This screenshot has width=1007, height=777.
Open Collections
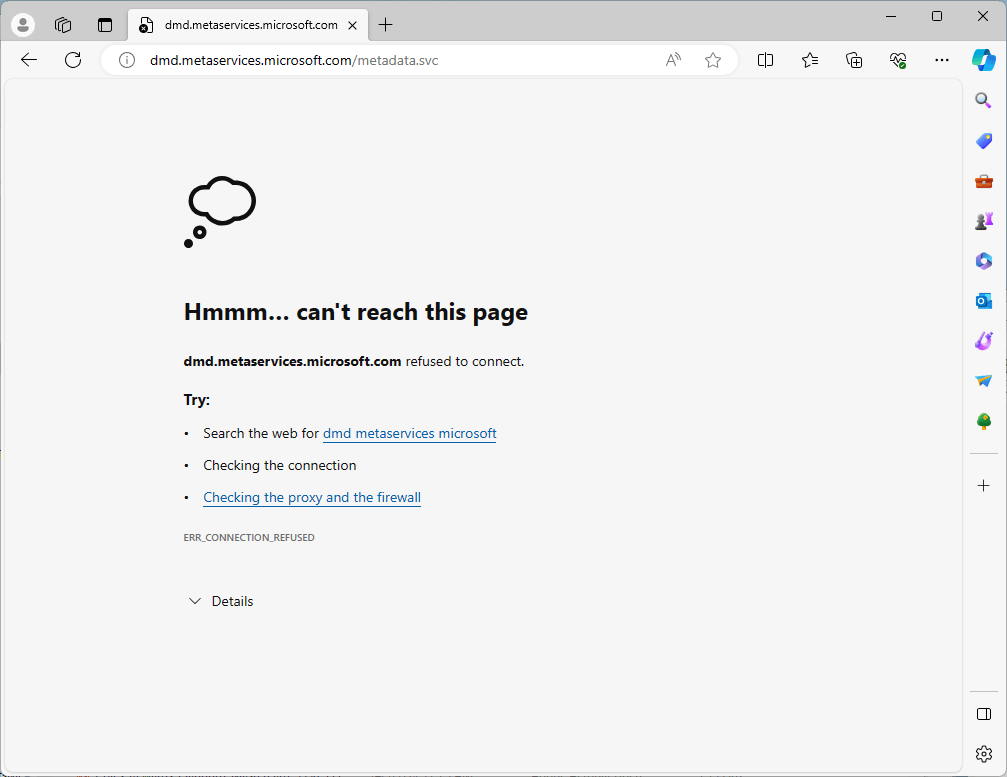854,60
